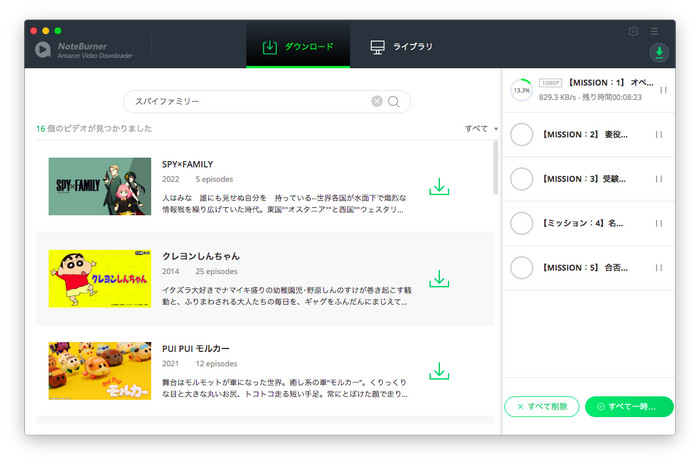Download クレヨンしんちゃん with its download icon
This screenshot has height=464, width=700.
tap(439, 279)
